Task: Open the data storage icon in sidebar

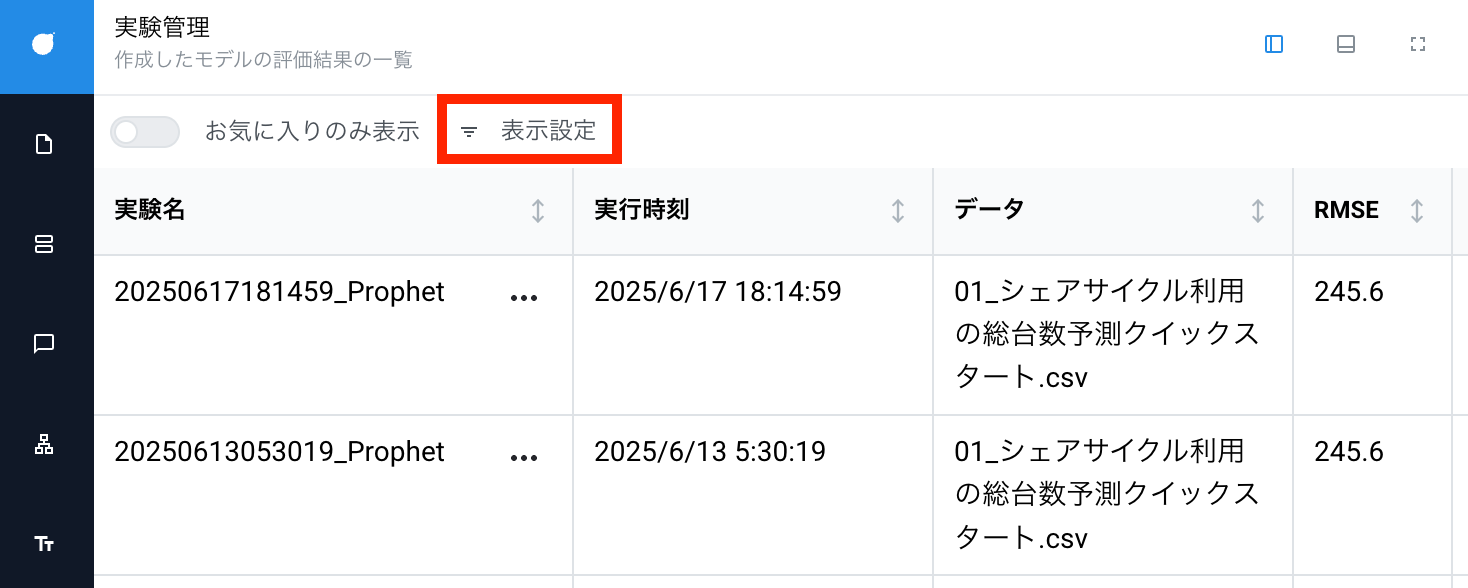Action: tap(44, 244)
